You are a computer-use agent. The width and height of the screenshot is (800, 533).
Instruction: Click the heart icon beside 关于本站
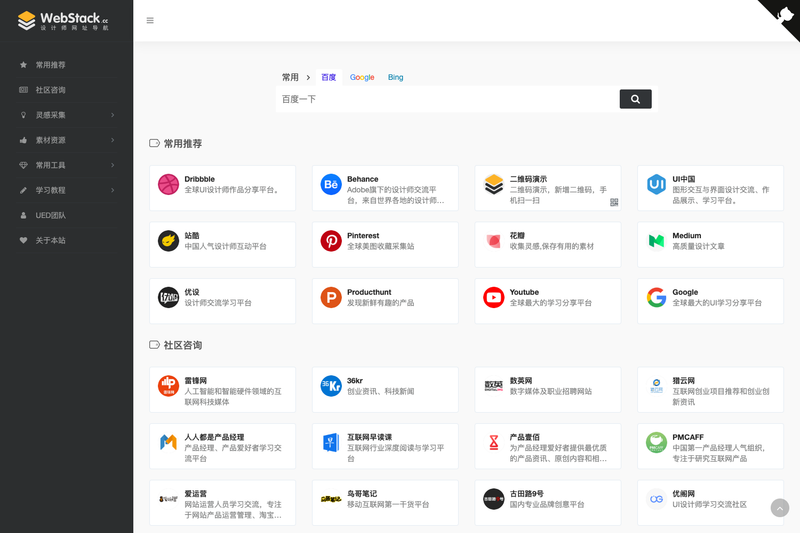[x=23, y=240]
